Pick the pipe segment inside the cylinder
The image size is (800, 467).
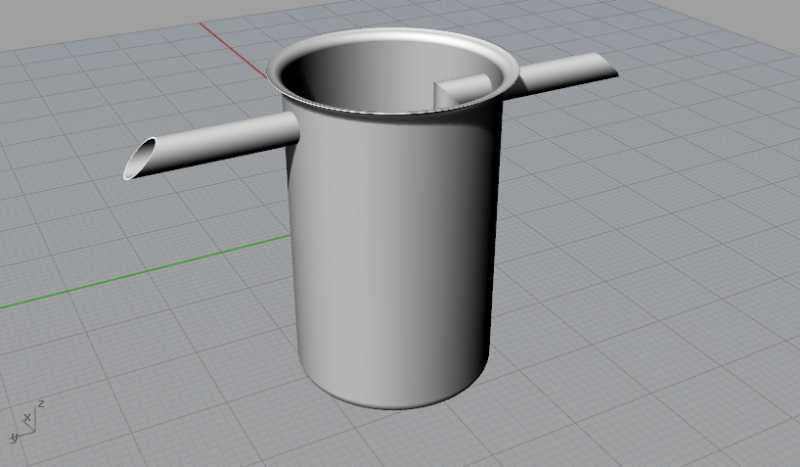tap(462, 90)
